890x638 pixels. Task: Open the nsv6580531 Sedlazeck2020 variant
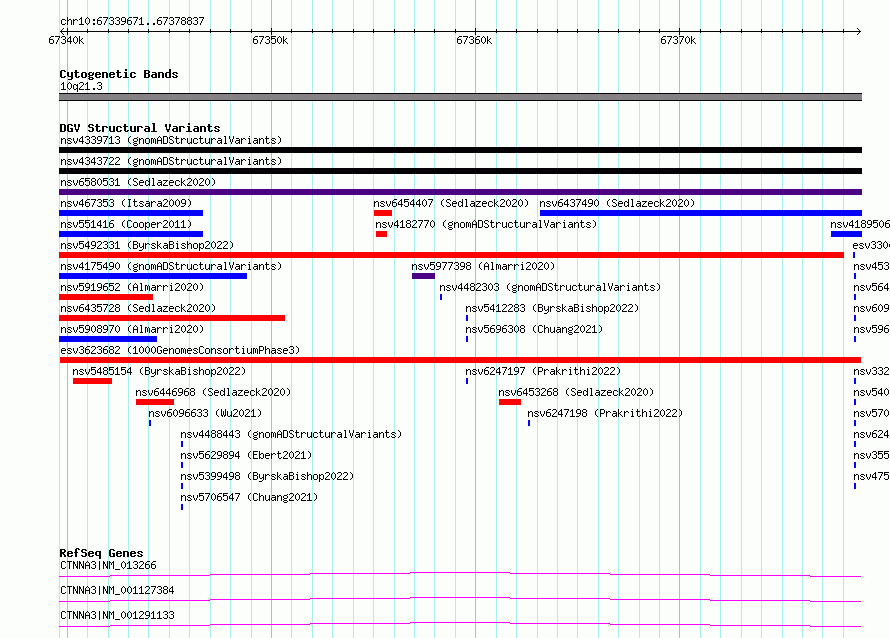click(138, 182)
